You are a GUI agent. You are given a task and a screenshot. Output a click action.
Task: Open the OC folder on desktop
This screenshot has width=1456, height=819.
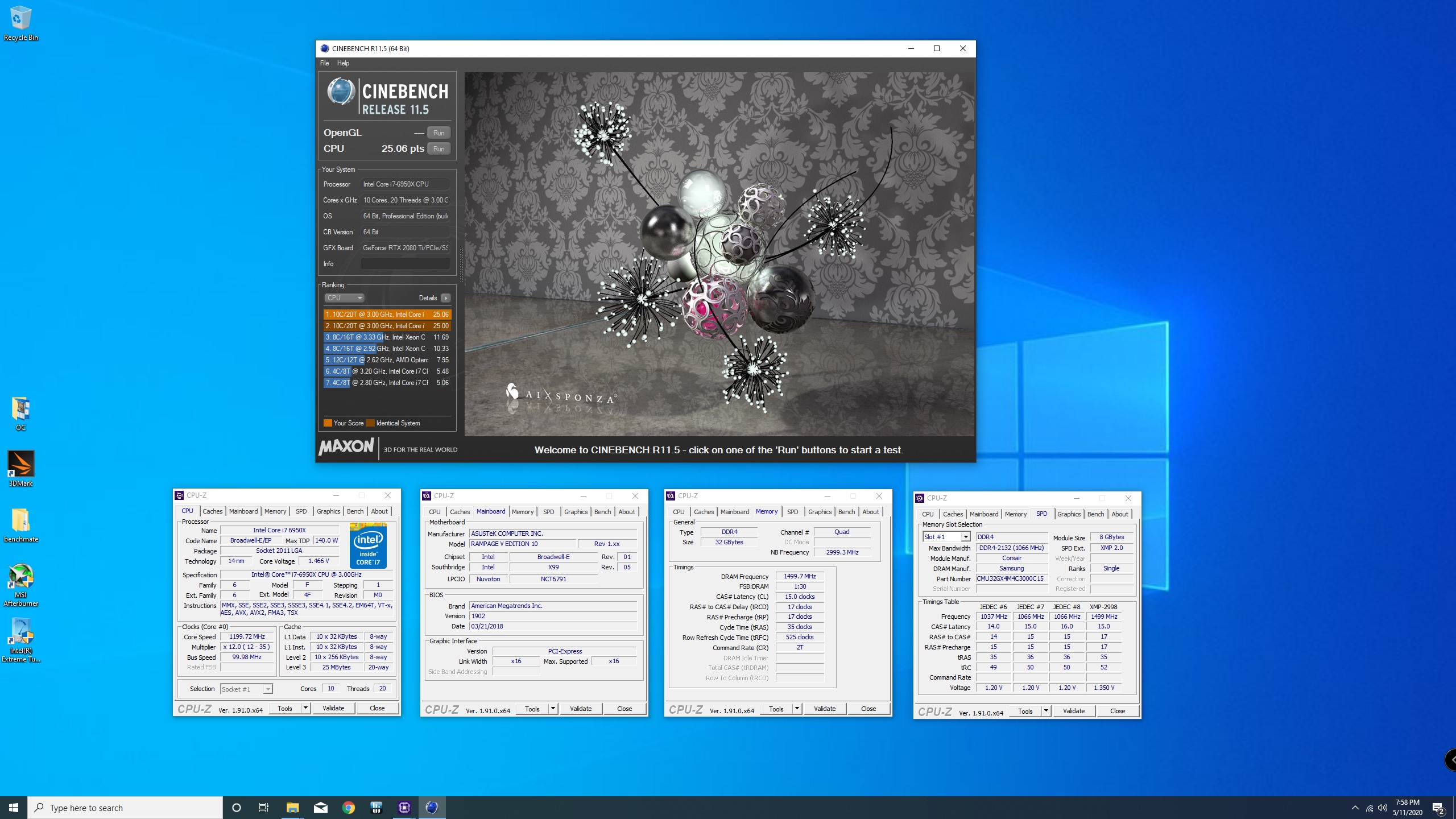20,413
